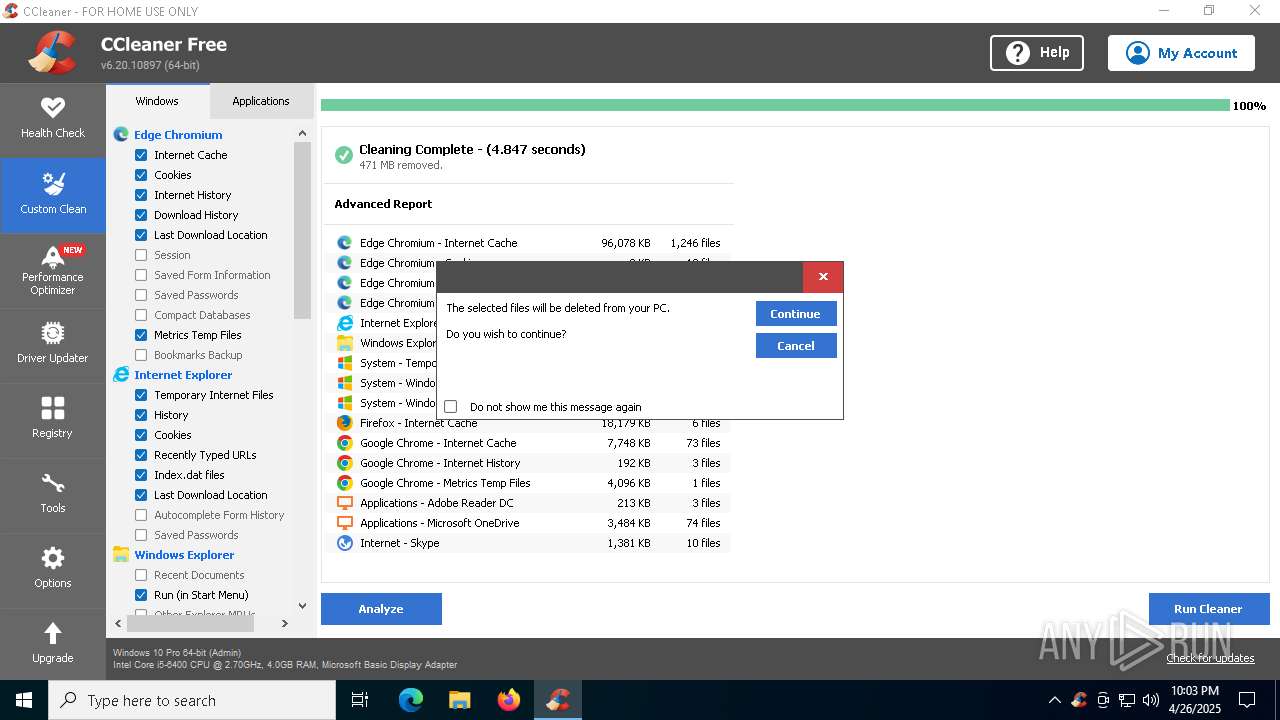Click the Microsoft OneDrive row icon
This screenshot has width=1280, height=720.
tap(344, 523)
